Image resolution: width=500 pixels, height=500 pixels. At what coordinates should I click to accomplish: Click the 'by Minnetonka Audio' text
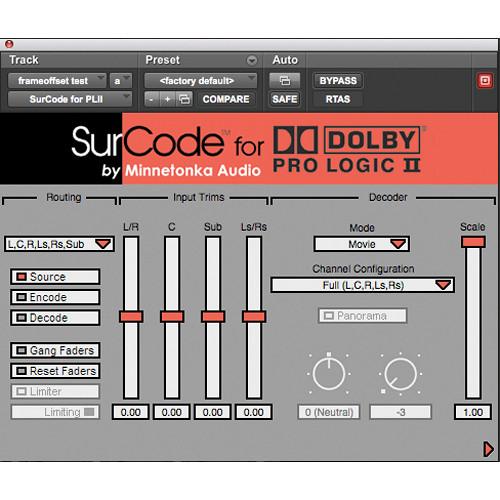point(181,171)
